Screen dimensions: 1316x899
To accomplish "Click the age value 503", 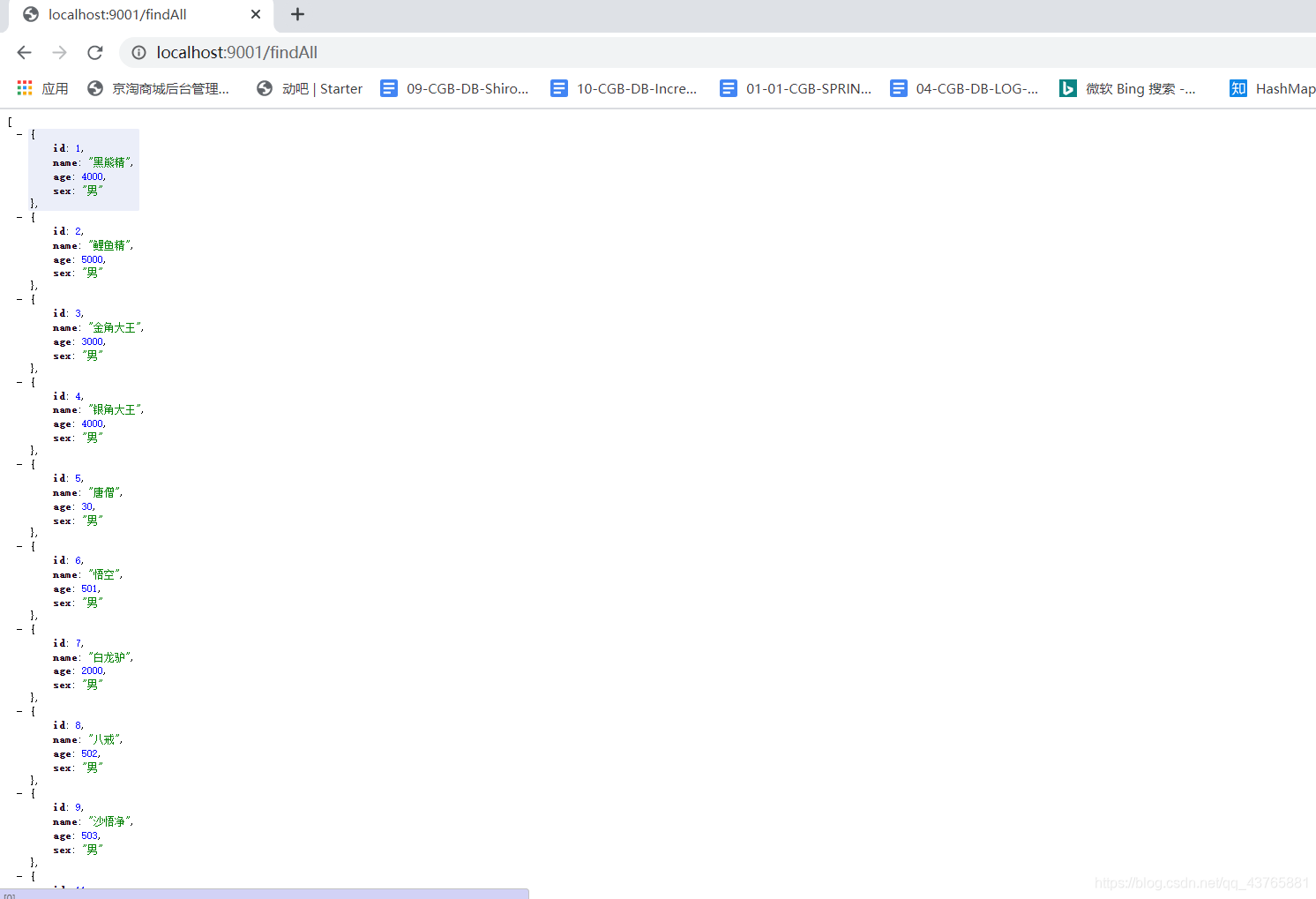I will pyautogui.click(x=89, y=835).
